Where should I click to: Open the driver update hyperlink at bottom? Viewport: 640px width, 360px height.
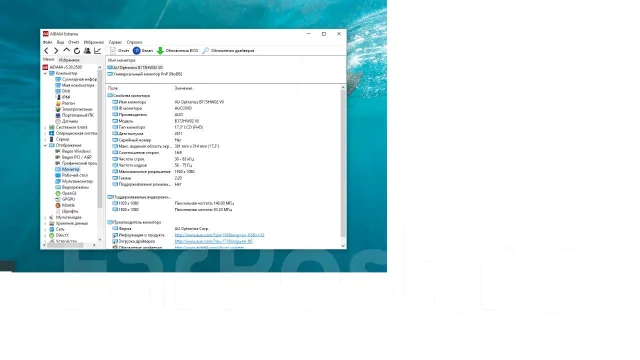209,247
